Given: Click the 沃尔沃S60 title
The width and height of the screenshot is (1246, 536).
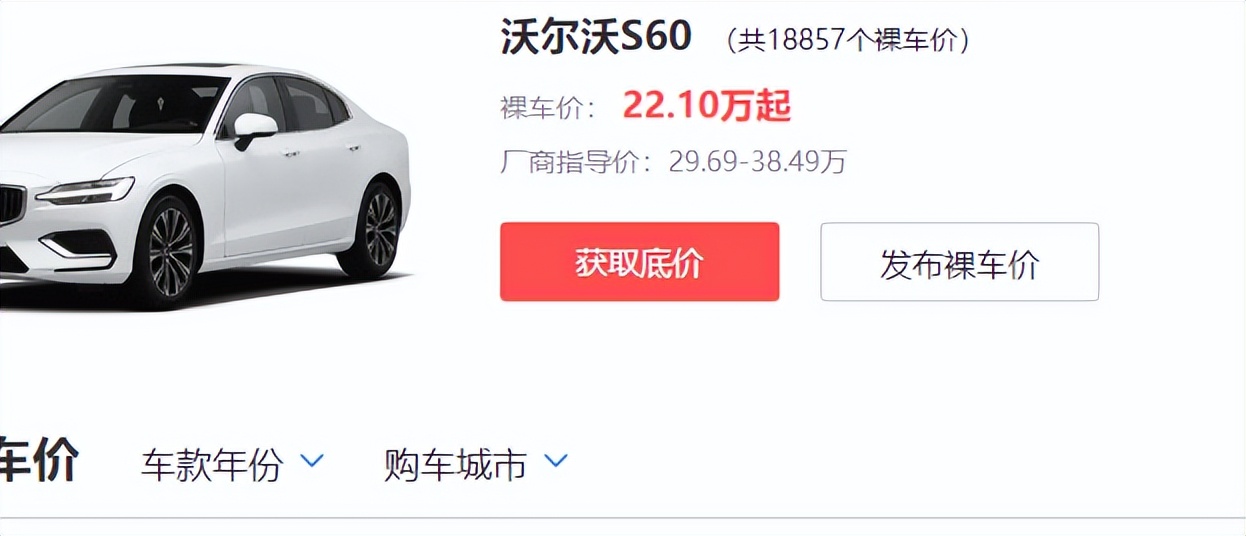Looking at the screenshot, I should [596, 37].
